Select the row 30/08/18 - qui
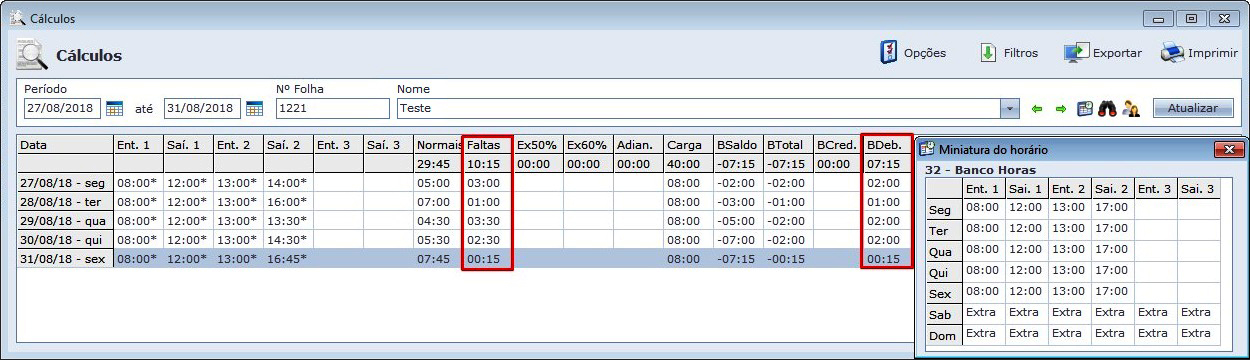The image size is (1250, 360). tap(465, 240)
